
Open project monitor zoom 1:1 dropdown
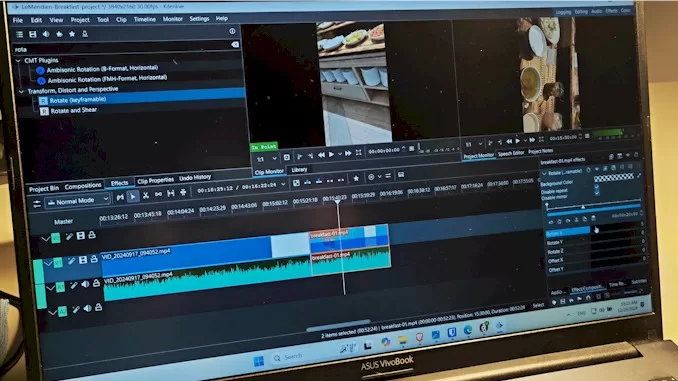point(474,144)
